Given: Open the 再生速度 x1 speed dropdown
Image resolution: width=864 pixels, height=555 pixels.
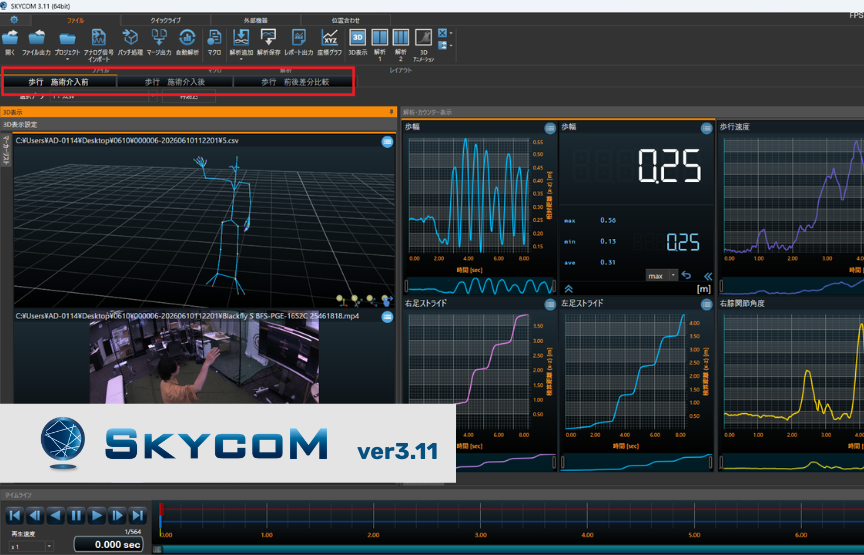Looking at the screenshot, I should pos(31,546).
